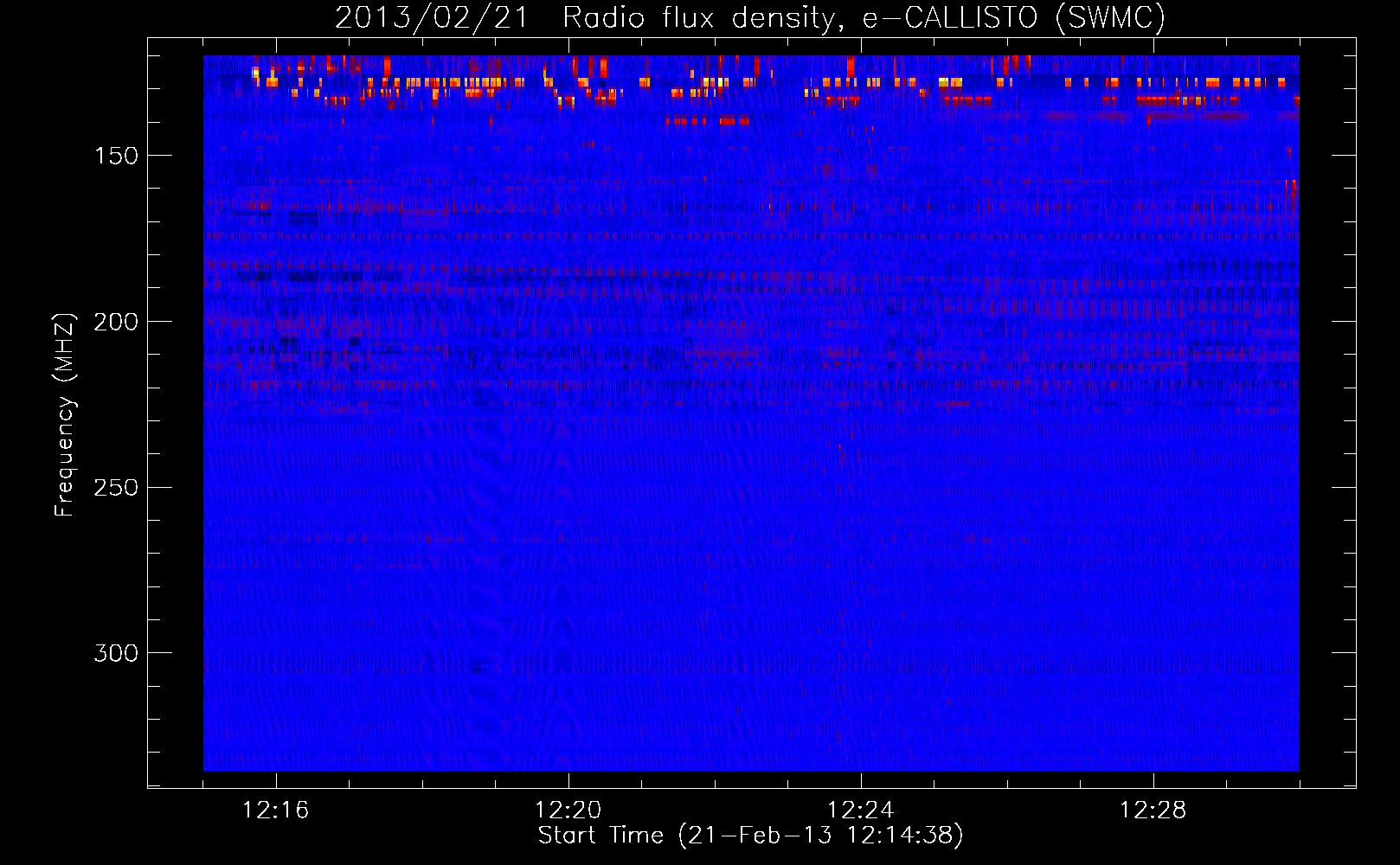Click the 'Start Time (21-Feb-13 12:14:38)' label
This screenshot has height=865, width=1400.
tap(750, 836)
